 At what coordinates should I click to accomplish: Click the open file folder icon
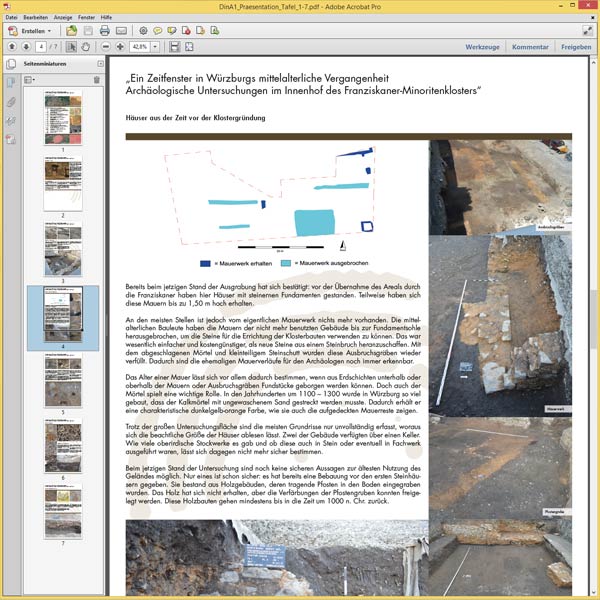[x=72, y=31]
